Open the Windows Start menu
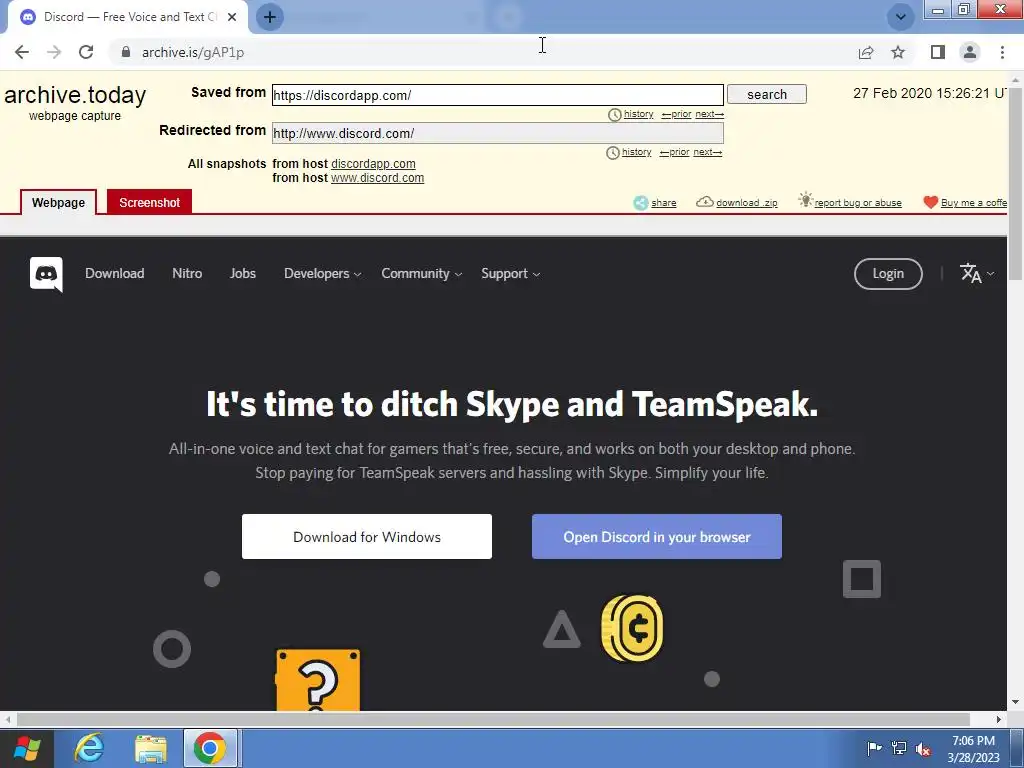The image size is (1024, 768). [27, 748]
